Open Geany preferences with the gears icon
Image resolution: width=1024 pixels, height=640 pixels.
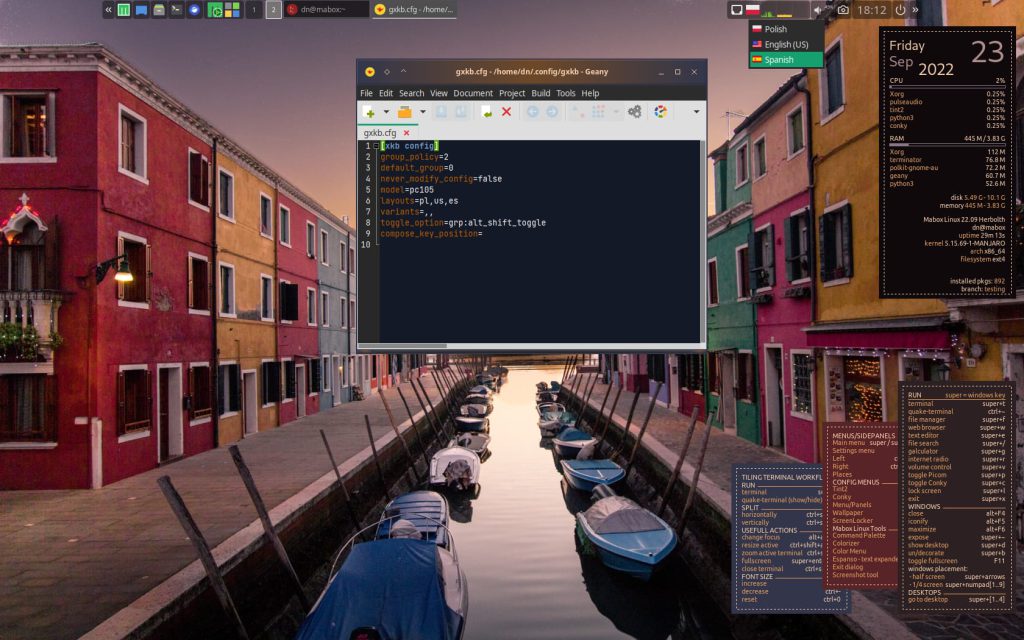pyautogui.click(x=634, y=112)
